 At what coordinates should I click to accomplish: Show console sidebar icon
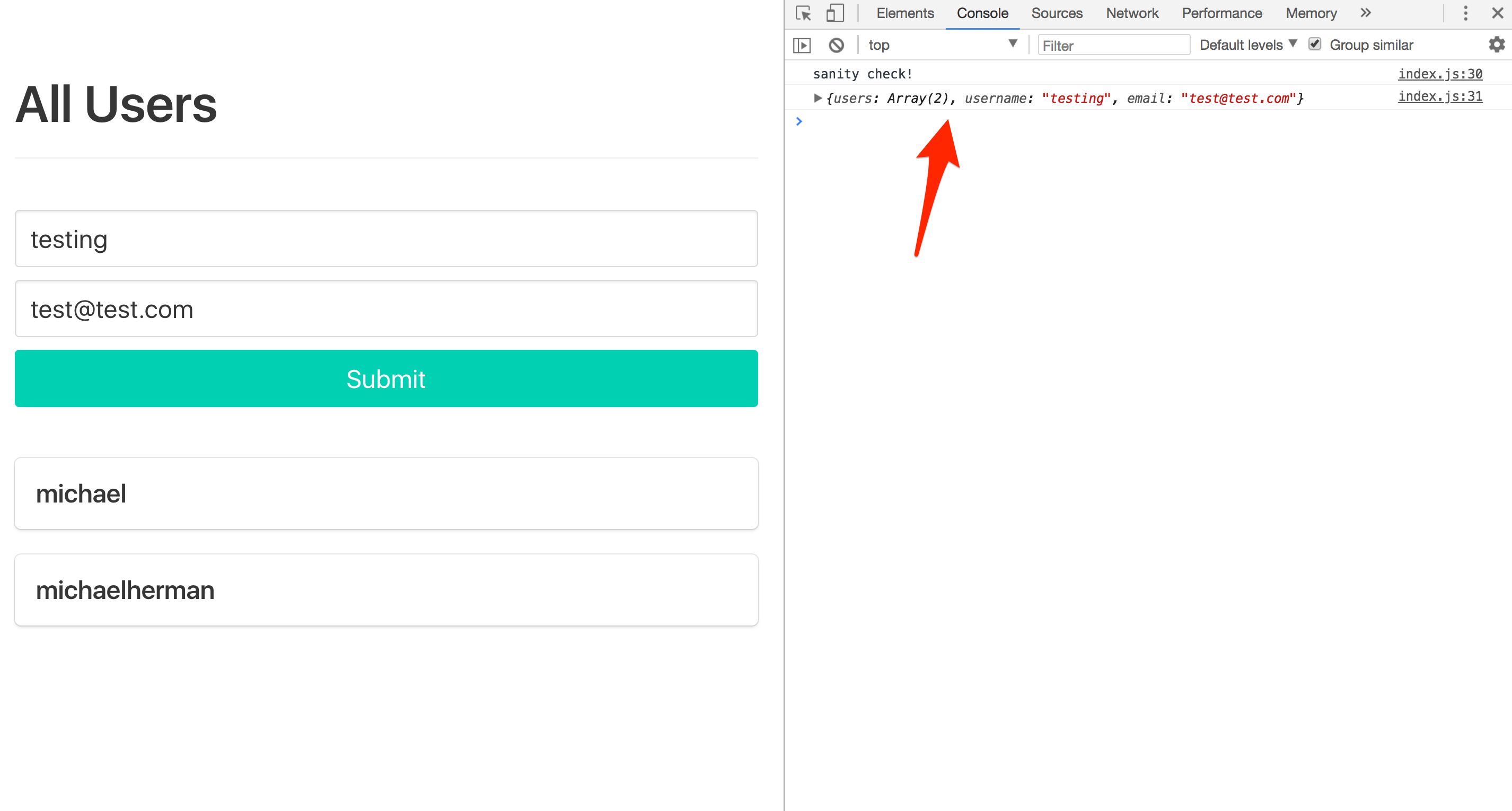pos(802,45)
